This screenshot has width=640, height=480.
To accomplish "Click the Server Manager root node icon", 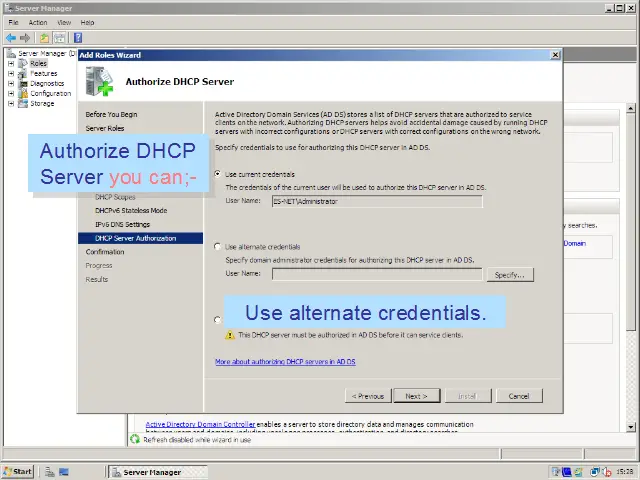I will pos(11,53).
